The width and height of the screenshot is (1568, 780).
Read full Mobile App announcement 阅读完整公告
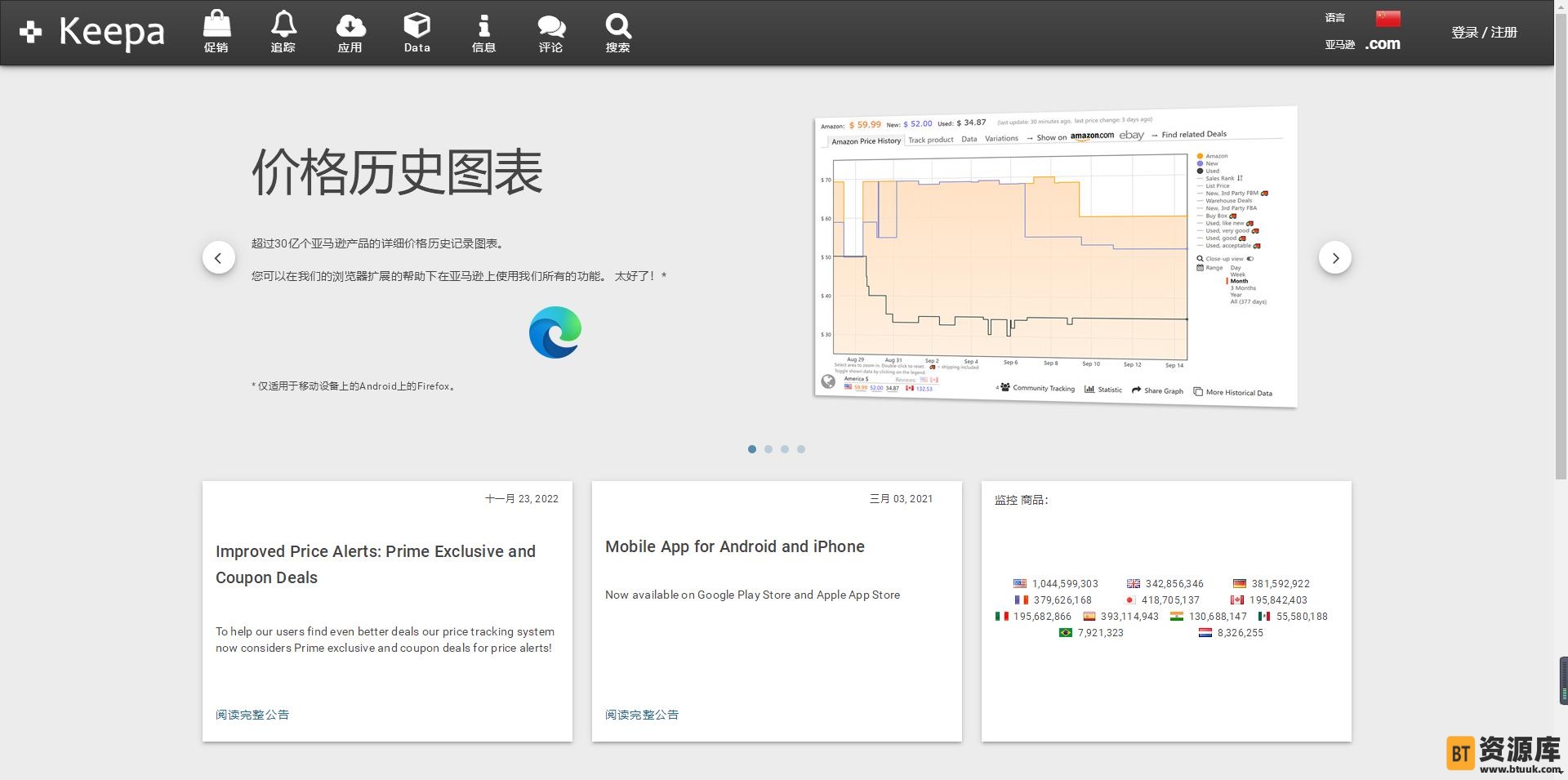click(642, 715)
